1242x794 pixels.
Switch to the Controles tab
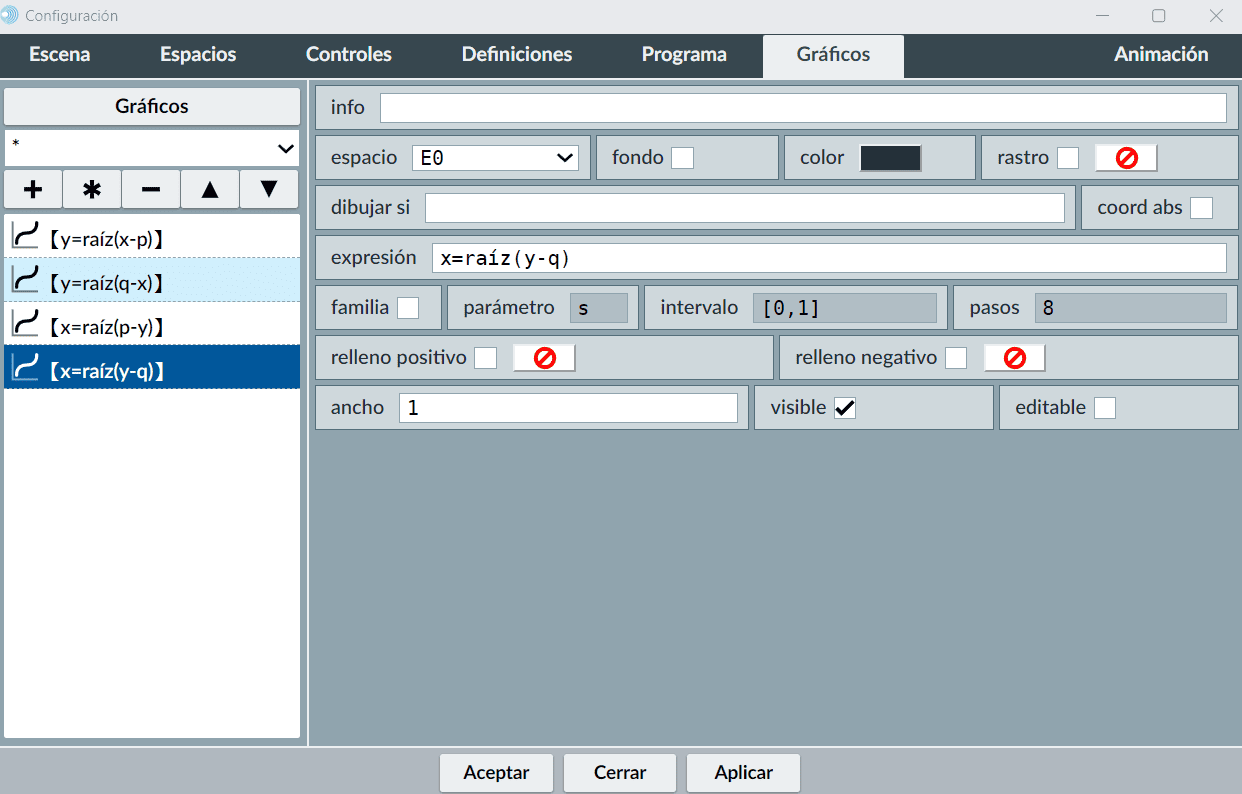(348, 55)
